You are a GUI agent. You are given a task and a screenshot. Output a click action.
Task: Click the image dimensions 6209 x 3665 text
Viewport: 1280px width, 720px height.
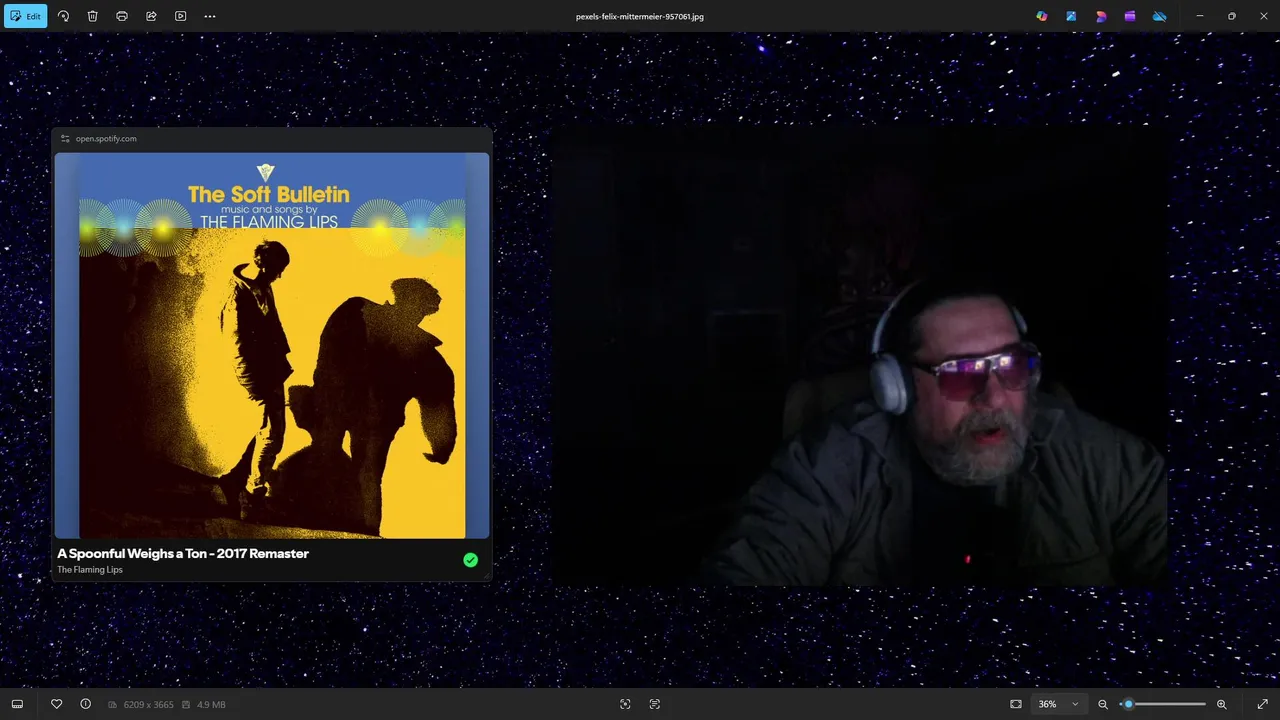pyautogui.click(x=148, y=705)
